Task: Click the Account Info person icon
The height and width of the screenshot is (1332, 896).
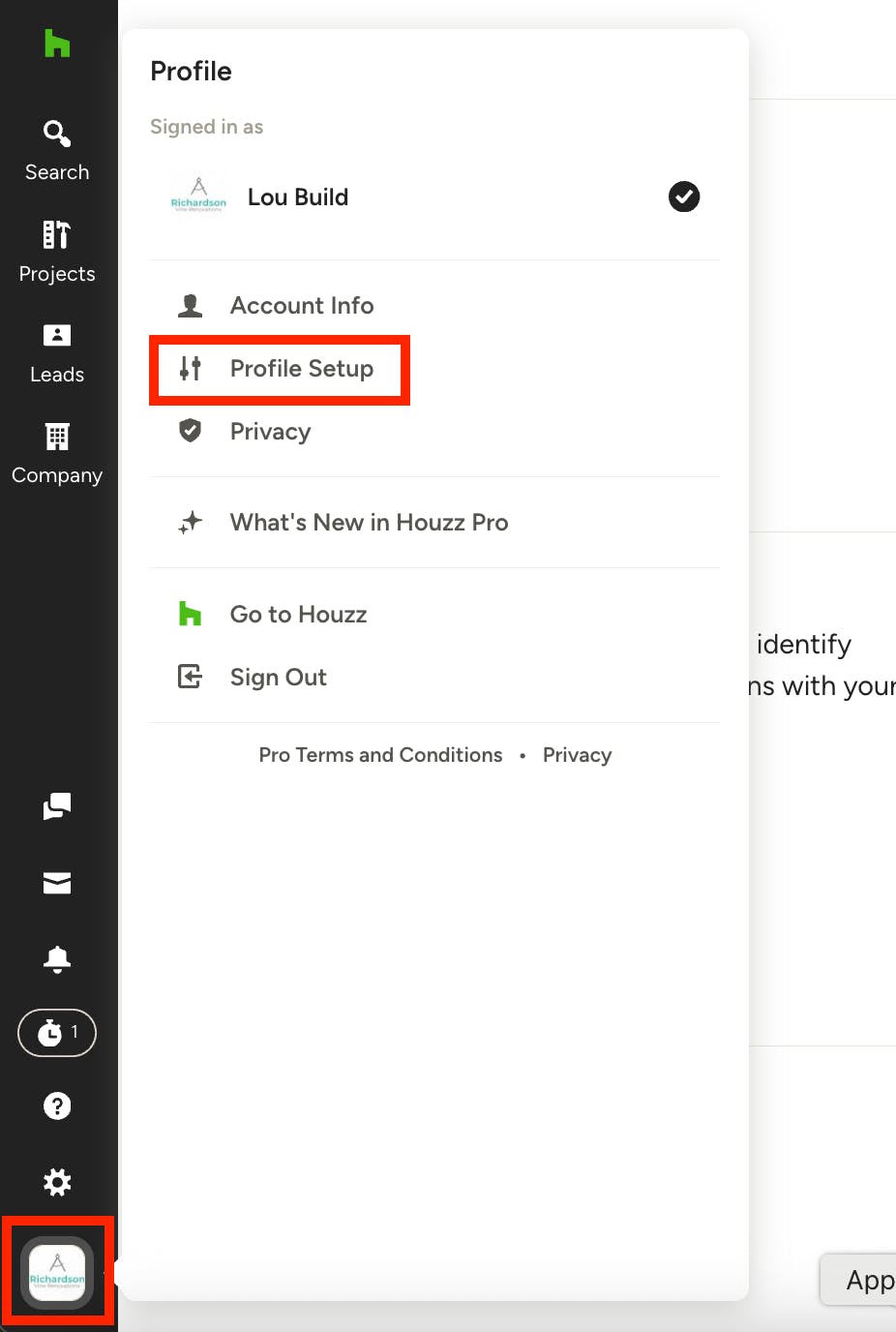Action: [x=191, y=306]
